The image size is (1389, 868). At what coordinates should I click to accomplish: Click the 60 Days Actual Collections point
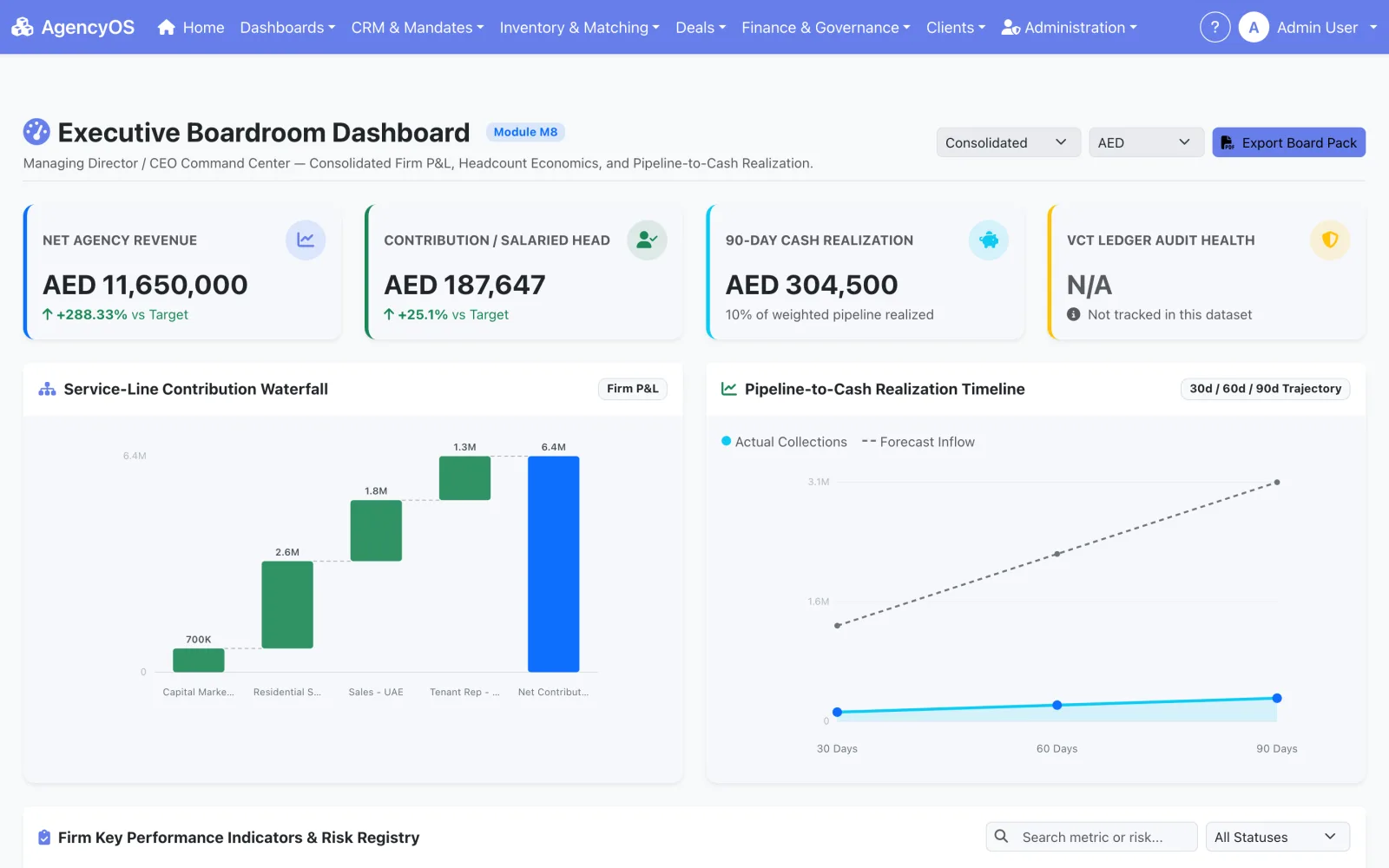pyautogui.click(x=1057, y=705)
